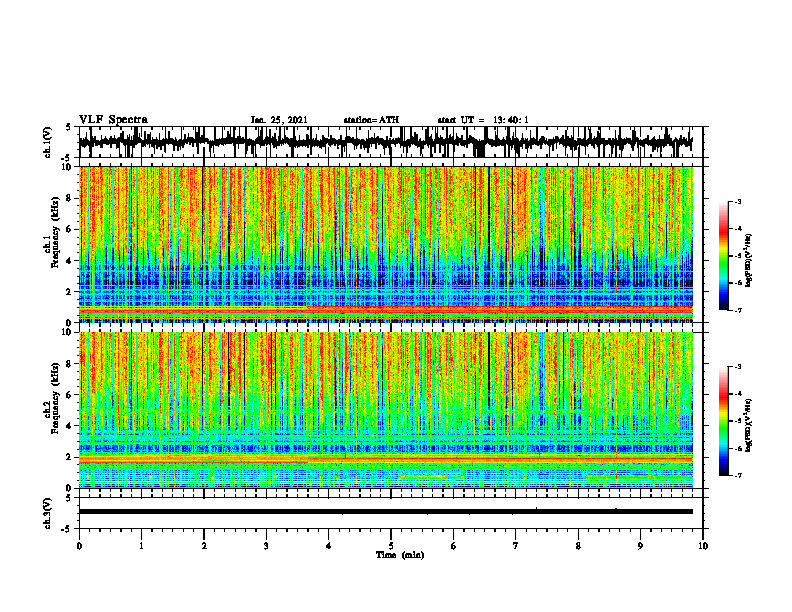Click the "station= ATH" header text
This screenshot has height=612, width=792.
click(x=371, y=120)
